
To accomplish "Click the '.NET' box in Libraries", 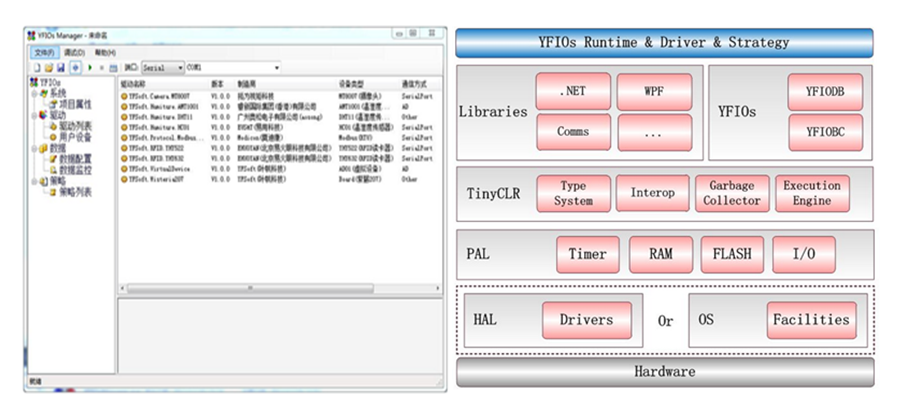I will pos(573,91).
